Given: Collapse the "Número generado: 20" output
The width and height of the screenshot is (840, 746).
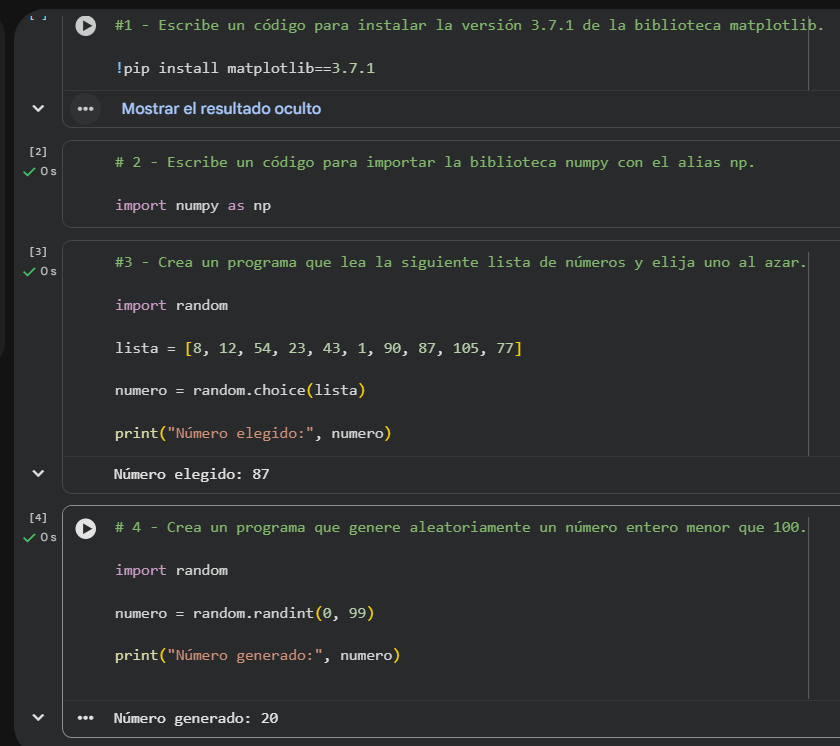Looking at the screenshot, I should tap(38, 717).
